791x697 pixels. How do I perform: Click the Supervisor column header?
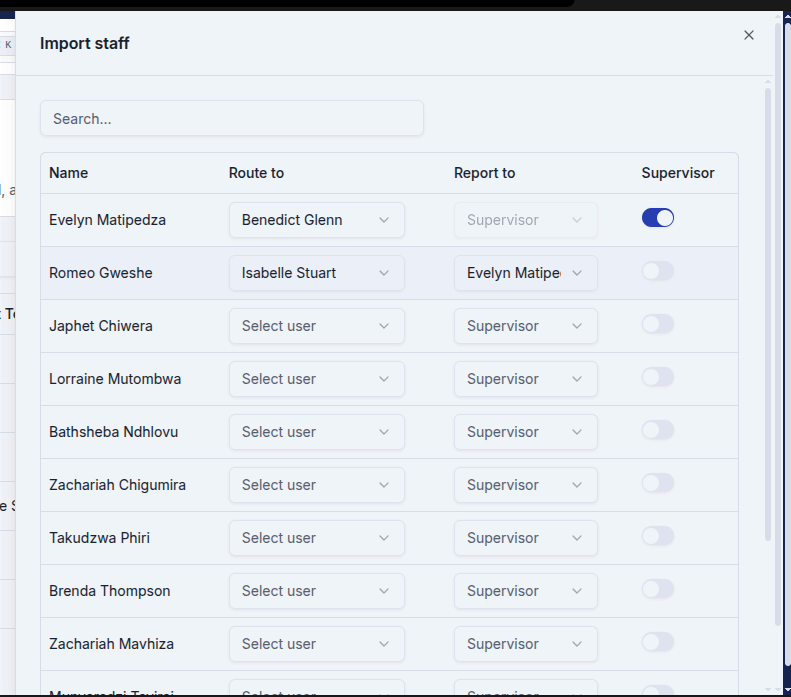pyautogui.click(x=677, y=173)
